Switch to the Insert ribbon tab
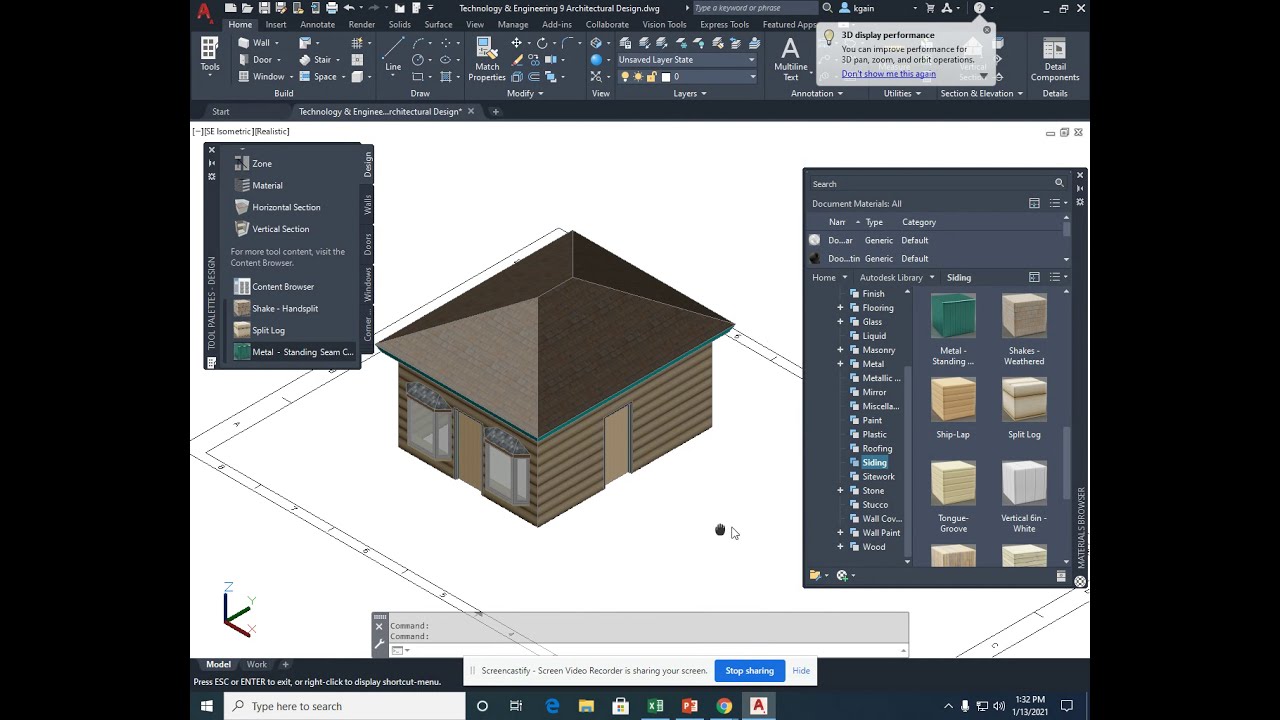 pyautogui.click(x=276, y=25)
